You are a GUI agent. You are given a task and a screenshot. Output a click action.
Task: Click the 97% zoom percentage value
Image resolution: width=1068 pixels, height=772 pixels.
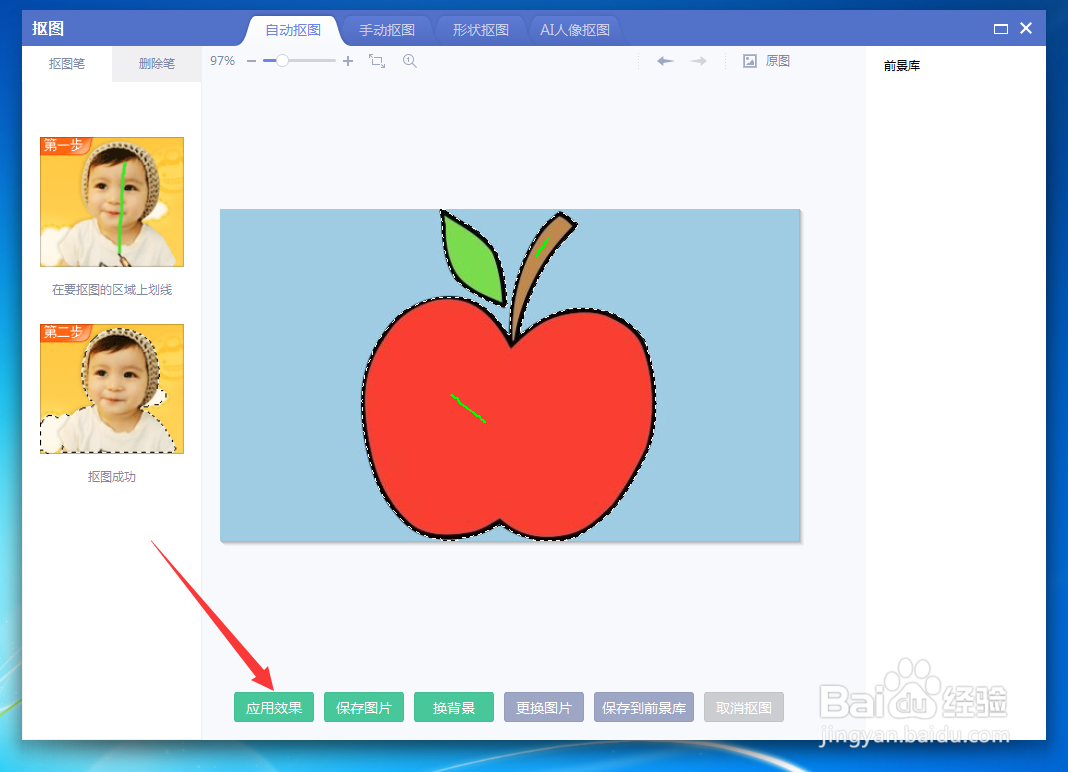[222, 61]
